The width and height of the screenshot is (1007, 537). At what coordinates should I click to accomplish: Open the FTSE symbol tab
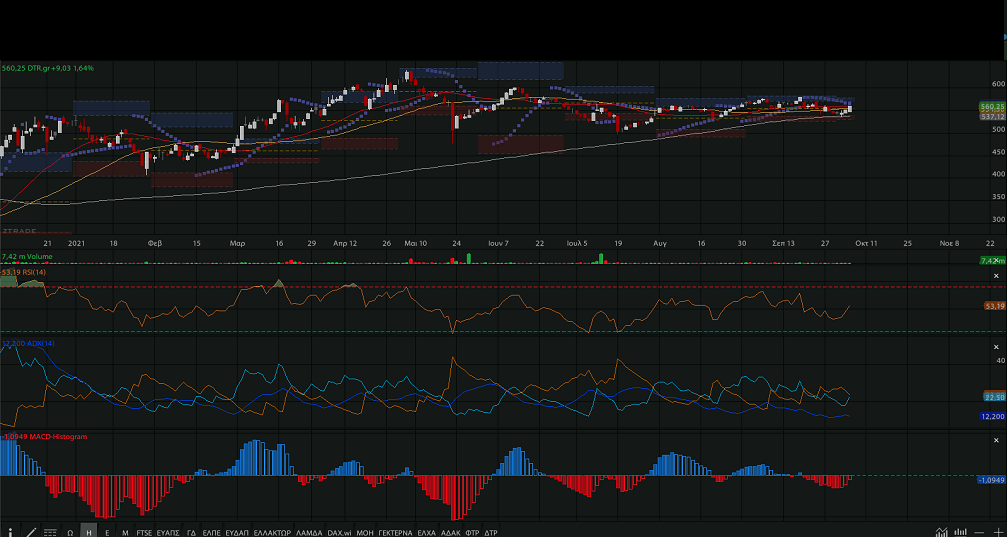tap(145, 532)
